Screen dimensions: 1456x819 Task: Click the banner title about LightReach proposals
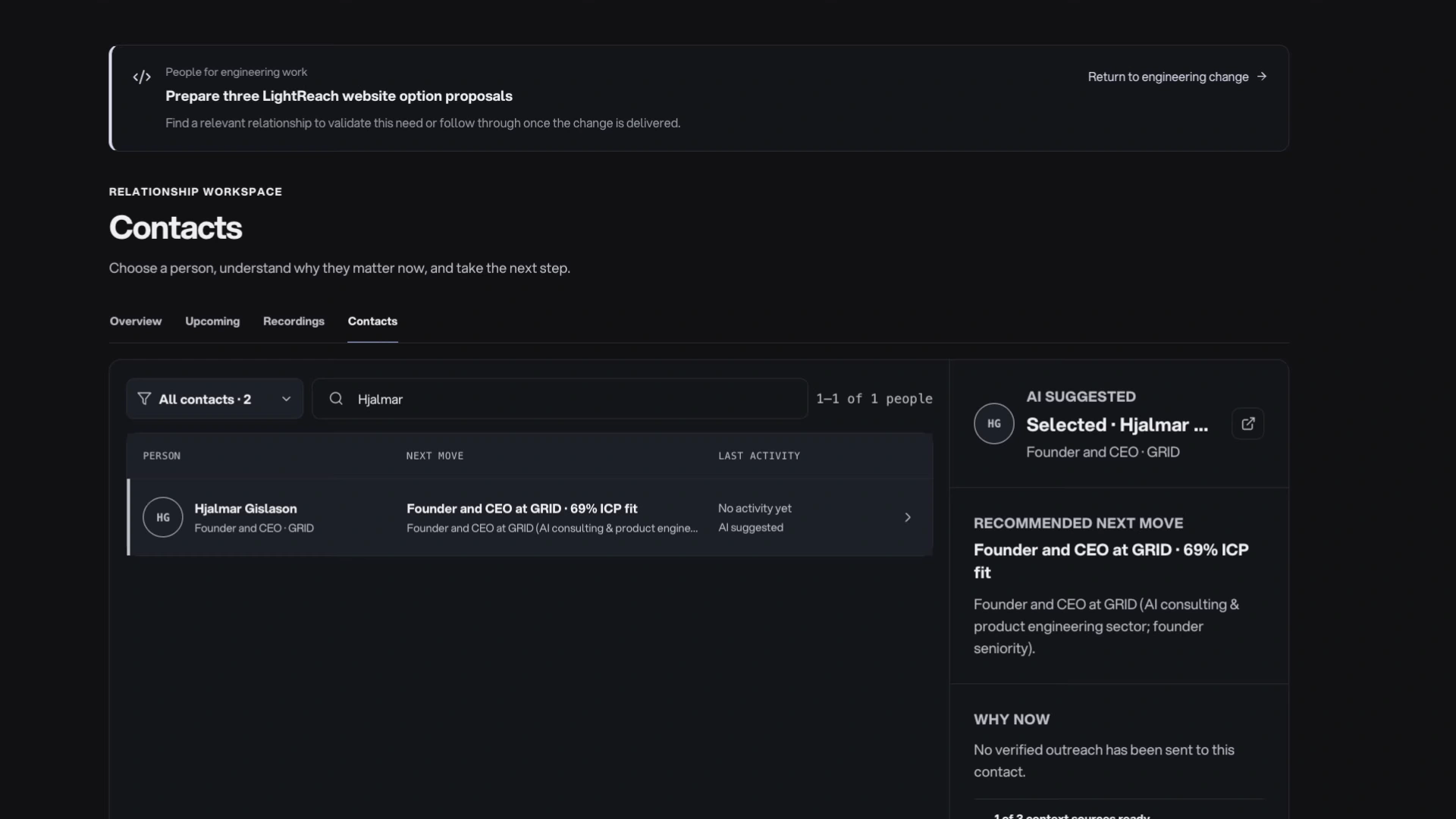coord(339,96)
